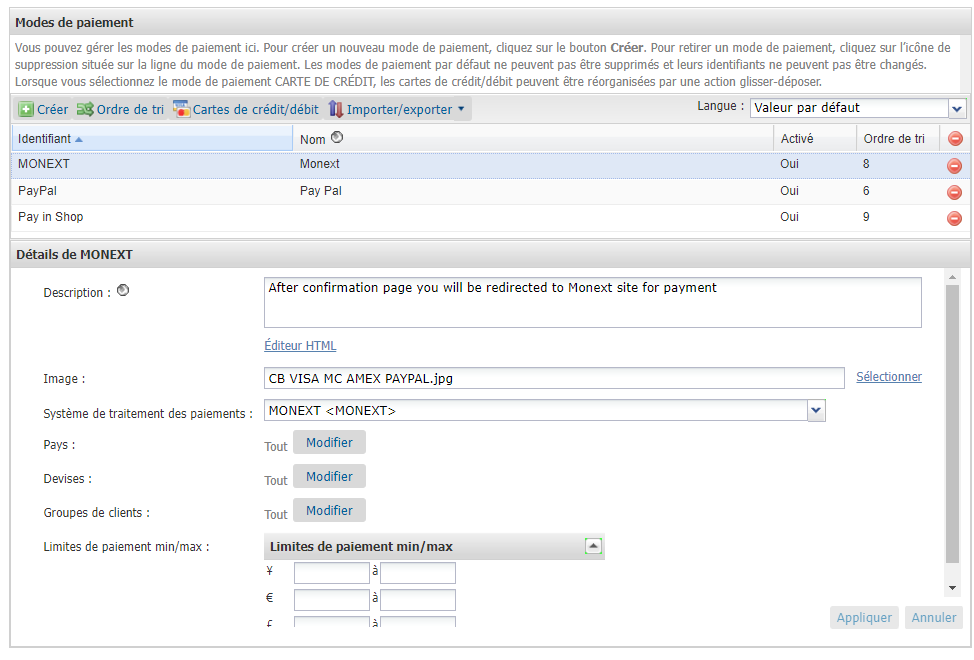Click the localization icon beside Description label
974x660 pixels.
click(123, 292)
